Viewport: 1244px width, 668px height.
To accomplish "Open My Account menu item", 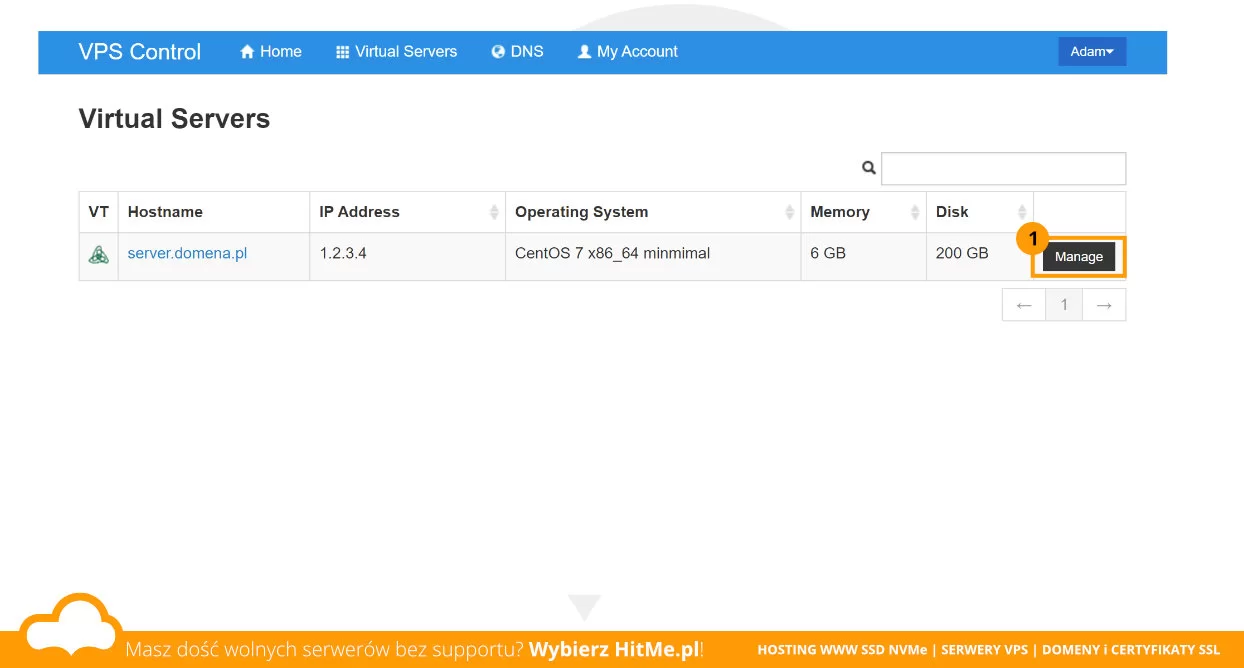I will (x=628, y=52).
